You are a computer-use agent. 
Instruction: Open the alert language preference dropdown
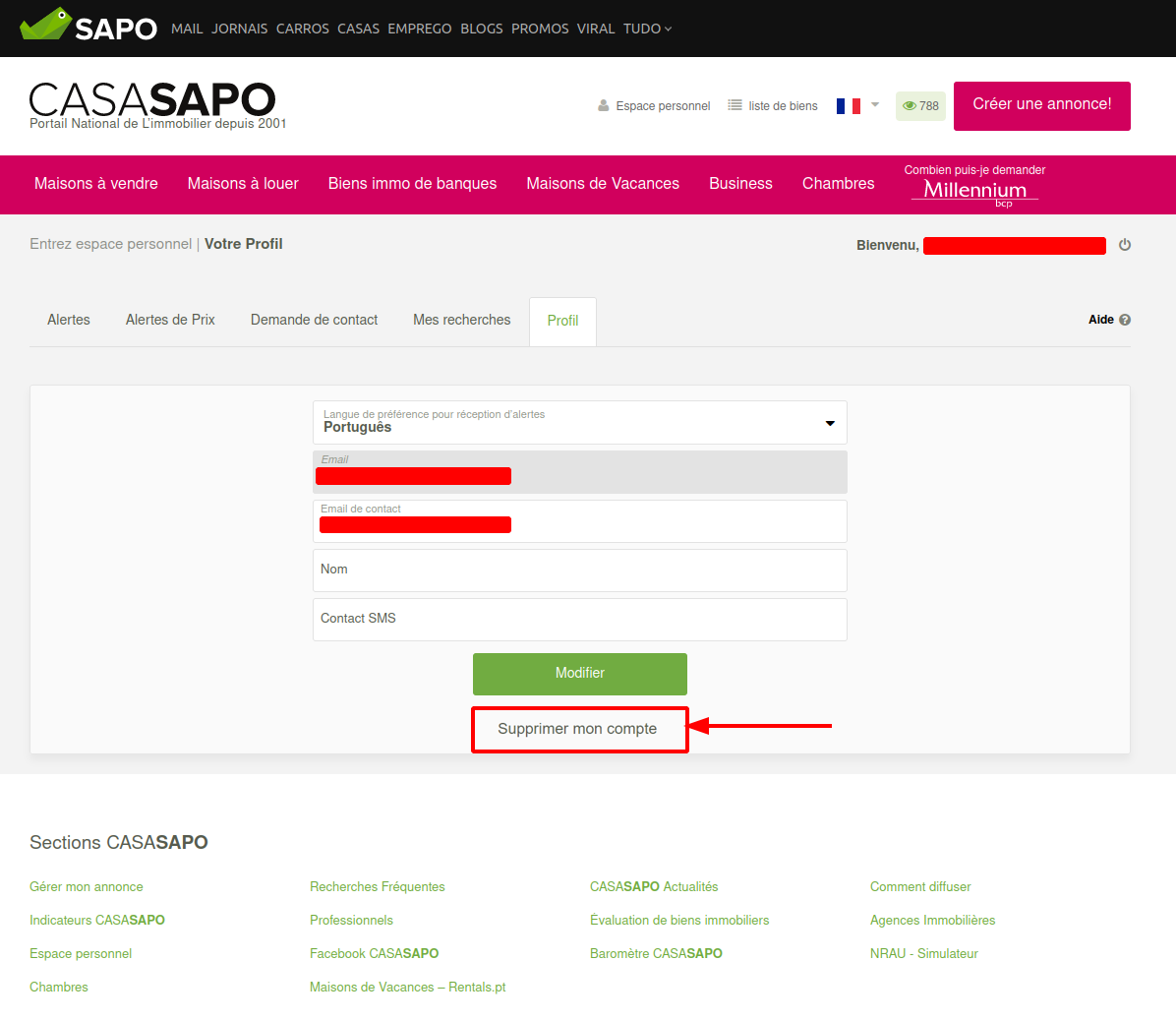pyautogui.click(x=579, y=422)
